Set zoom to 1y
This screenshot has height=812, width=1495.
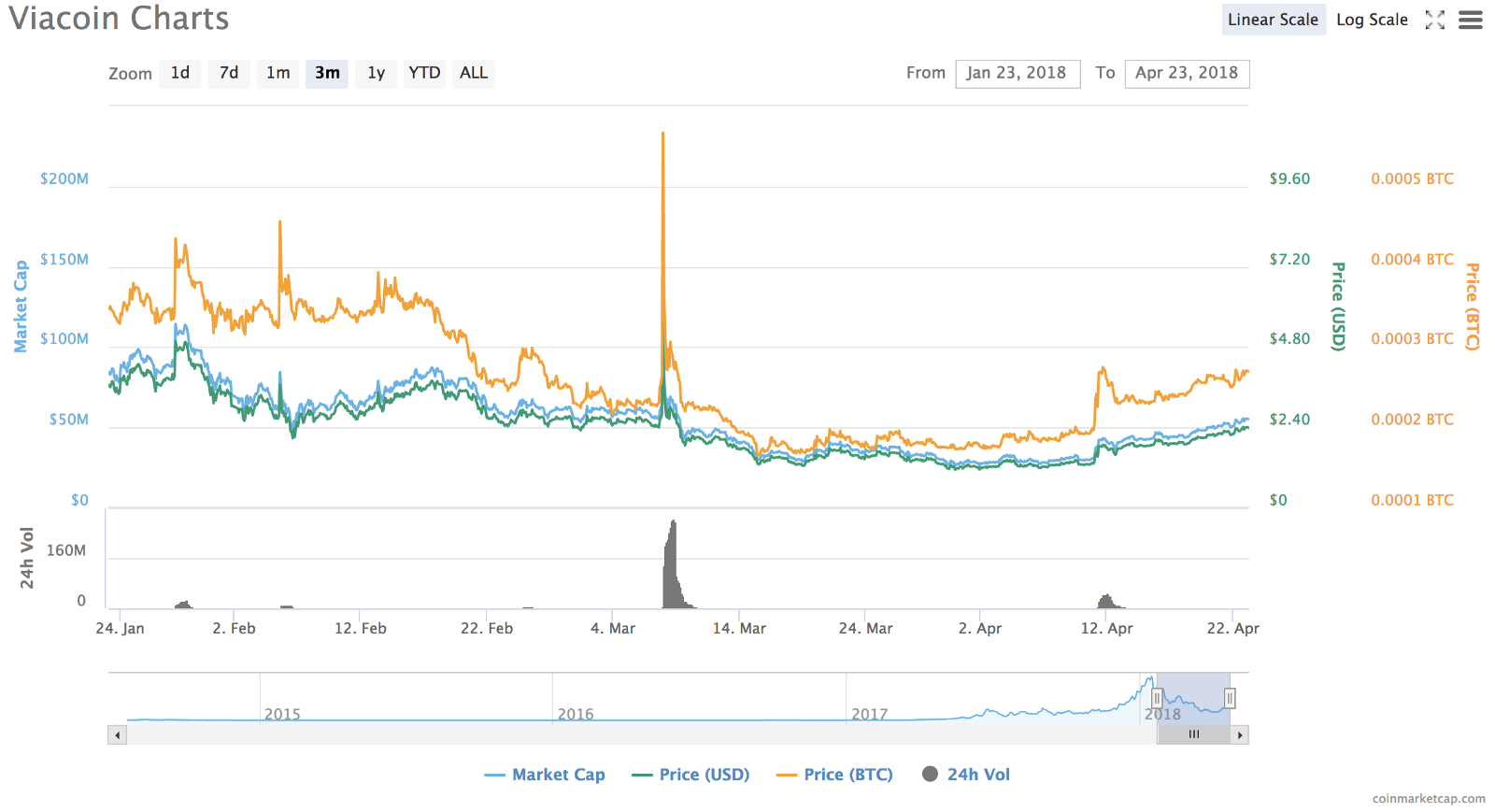(x=376, y=73)
